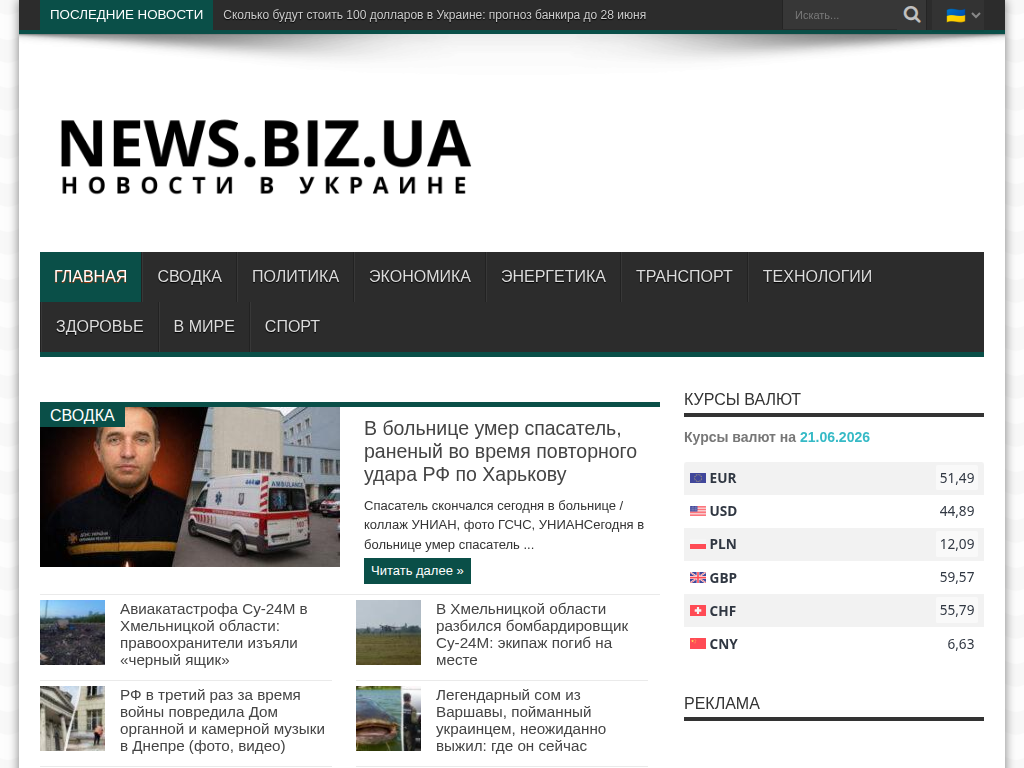Click the CHF flag icon
The image size is (1024, 768).
[697, 611]
